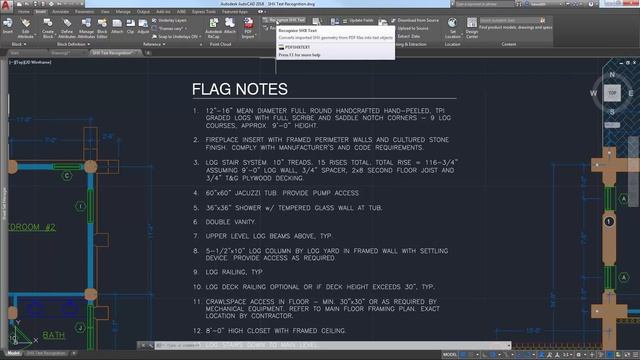Open Snap to Underlays ON dropdown
The width and height of the screenshot is (640, 360).
tap(177, 37)
